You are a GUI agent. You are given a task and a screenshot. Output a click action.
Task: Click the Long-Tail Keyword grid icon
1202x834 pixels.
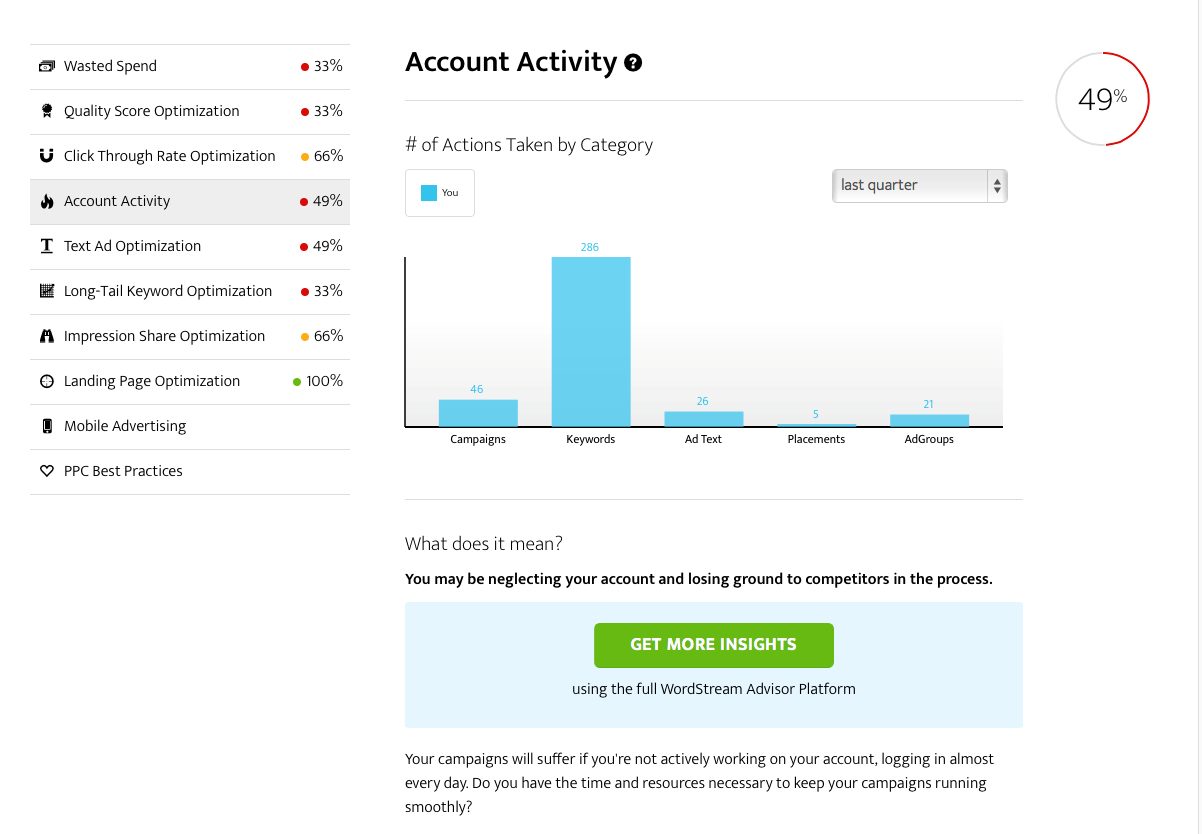(46, 291)
